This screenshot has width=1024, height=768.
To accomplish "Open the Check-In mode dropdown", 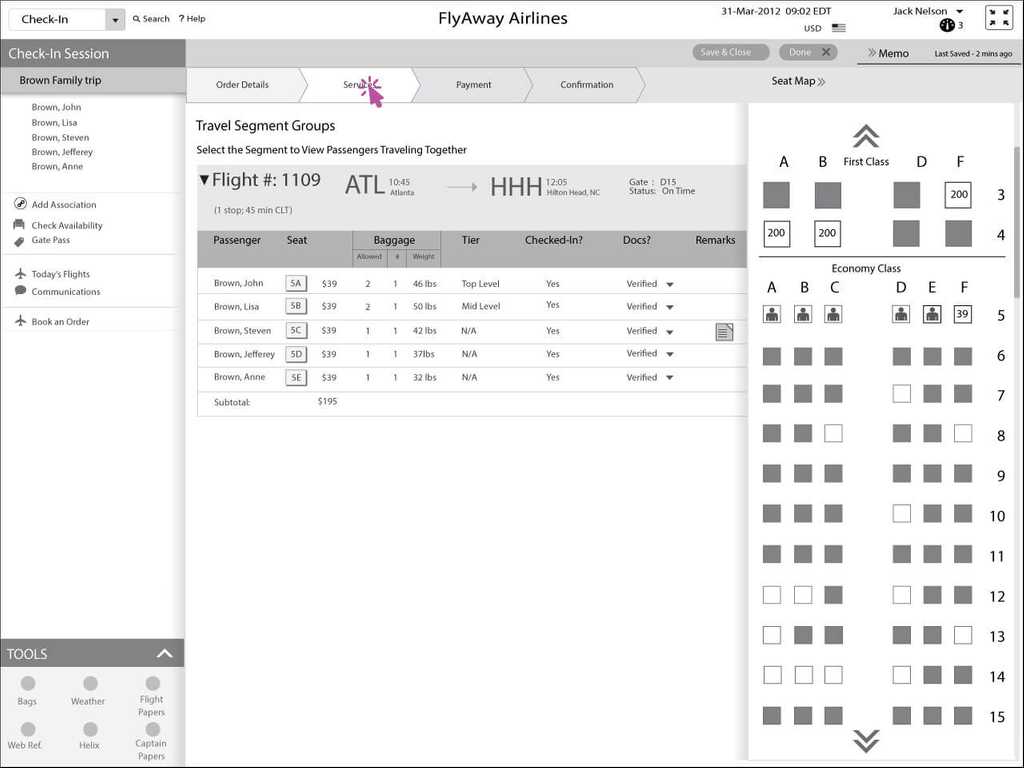I will tap(115, 19).
